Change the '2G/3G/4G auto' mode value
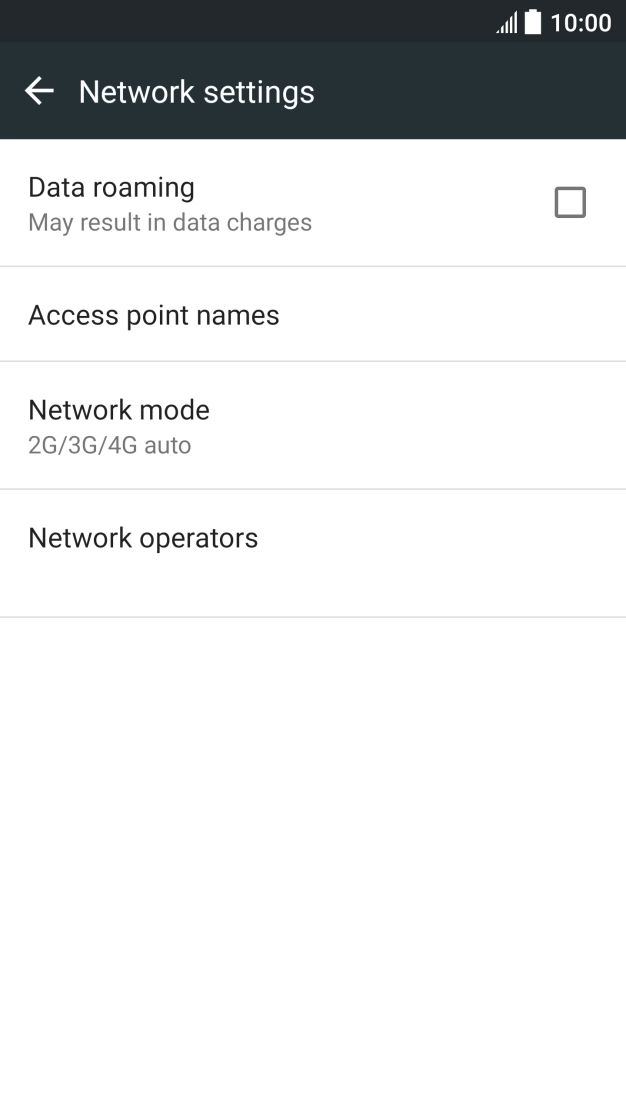Image resolution: width=626 pixels, height=1114 pixels. (109, 445)
